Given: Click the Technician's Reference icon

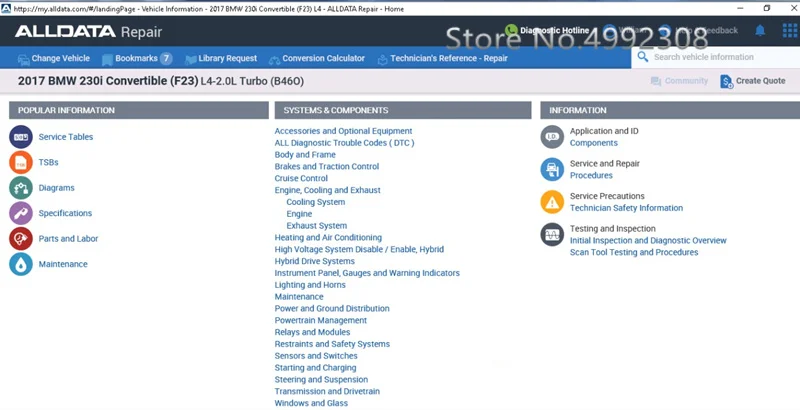Looking at the screenshot, I should [x=383, y=60].
